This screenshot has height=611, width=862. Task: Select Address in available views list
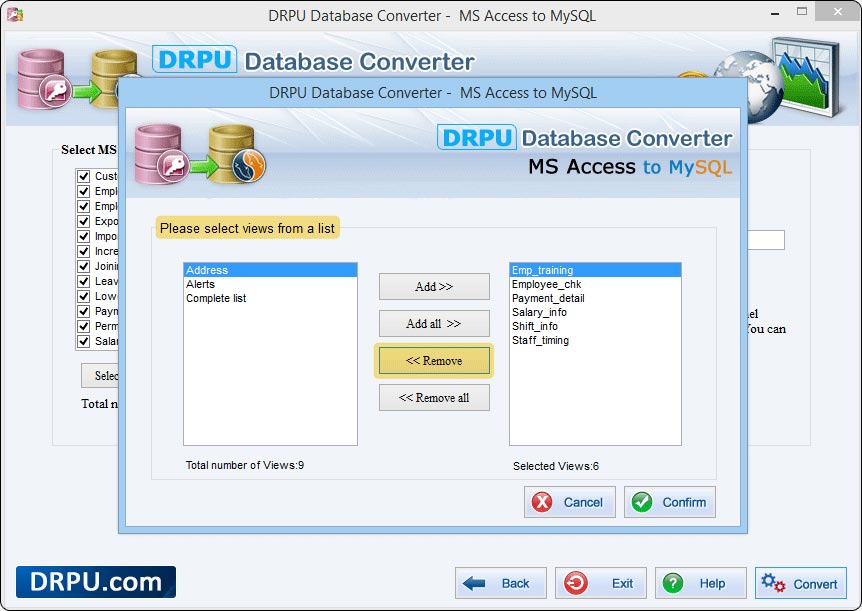(270, 270)
